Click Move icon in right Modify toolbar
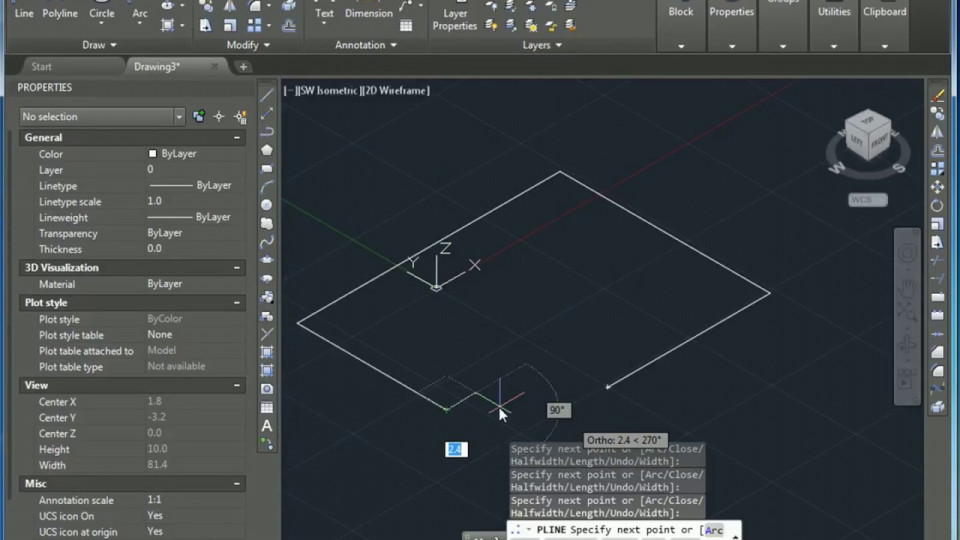This screenshot has width=960, height=540. pyautogui.click(x=937, y=187)
